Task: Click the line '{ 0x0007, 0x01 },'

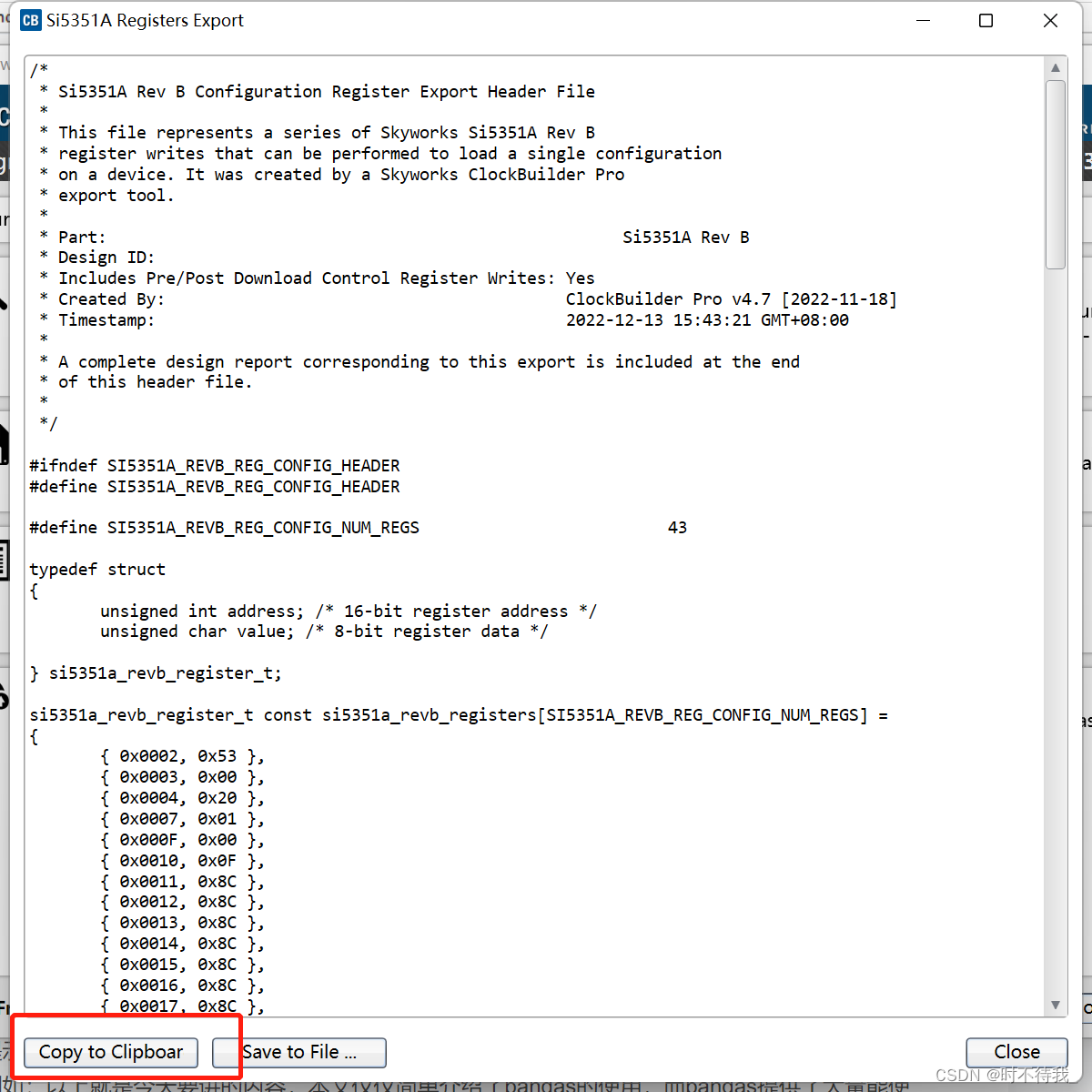Action: tap(182, 819)
